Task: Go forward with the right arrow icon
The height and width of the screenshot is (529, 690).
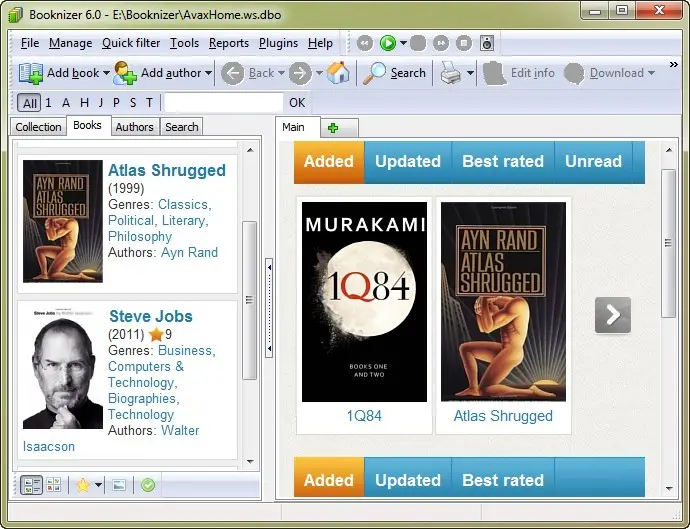Action: tap(300, 73)
